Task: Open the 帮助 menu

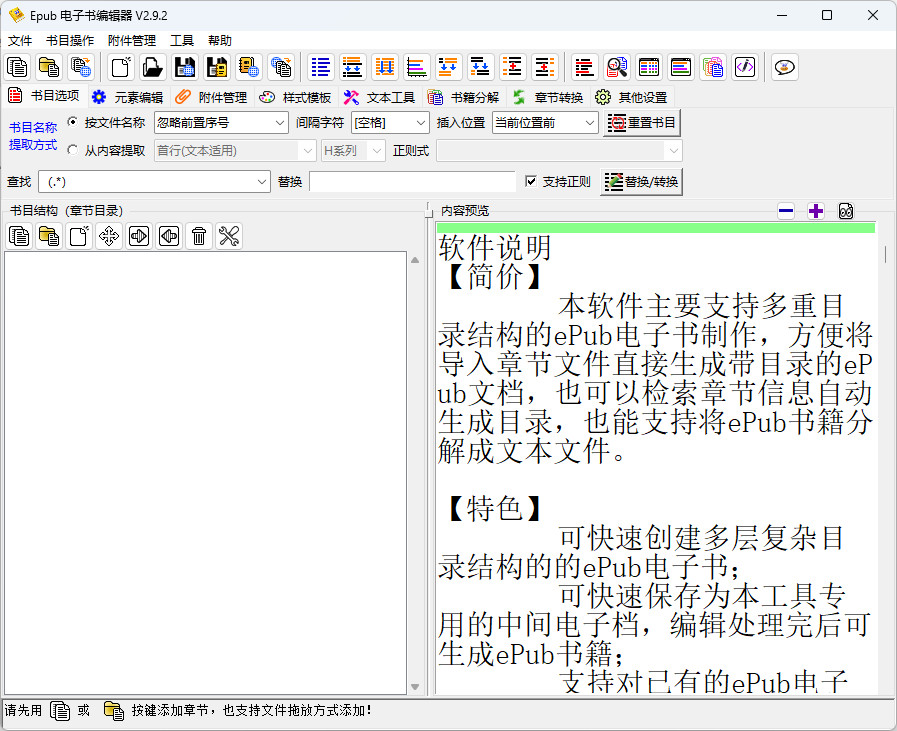Action: (x=220, y=41)
